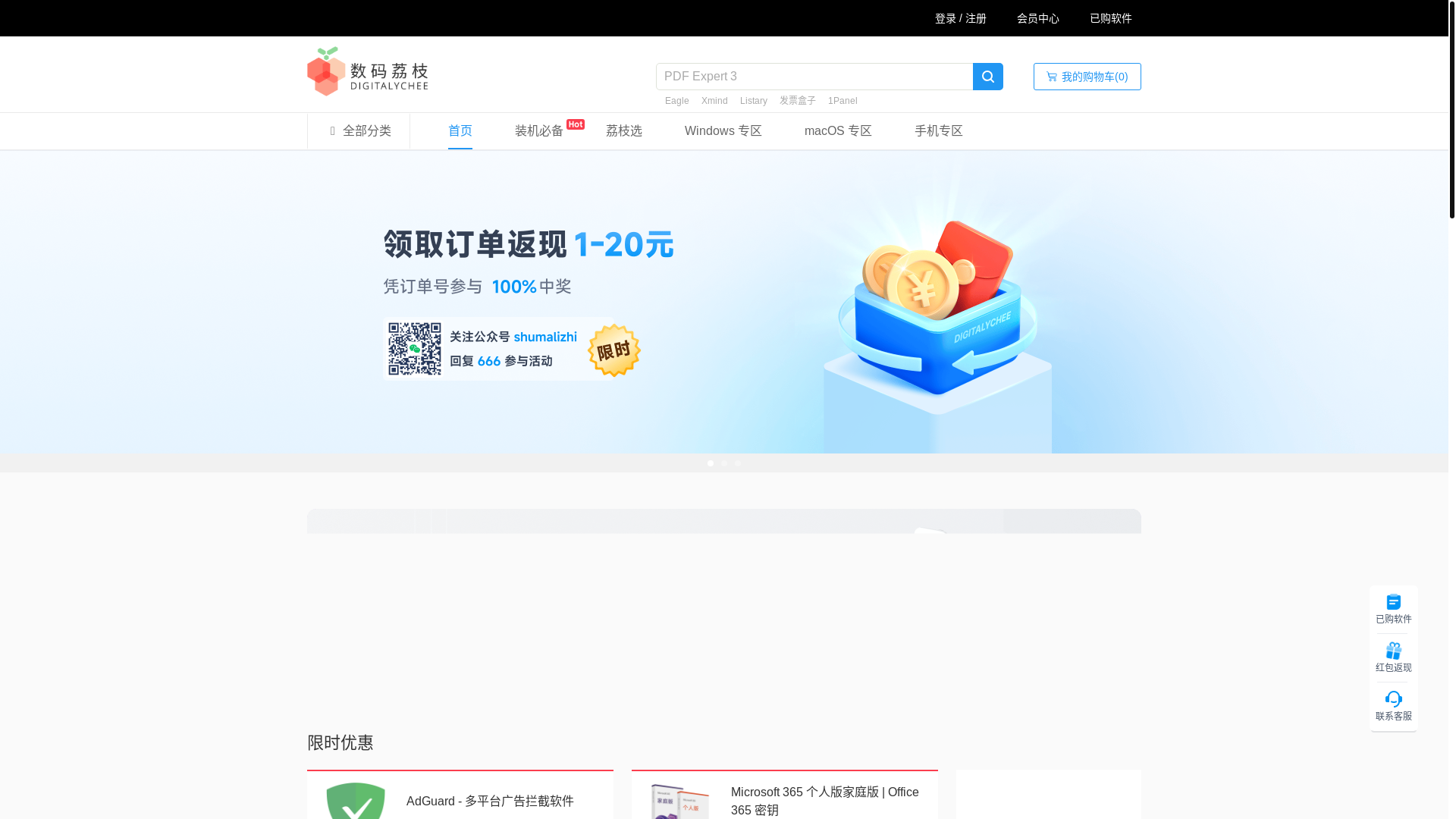1456x819 pixels.
Task: Click 登录 / 注册 link
Action: (961, 18)
